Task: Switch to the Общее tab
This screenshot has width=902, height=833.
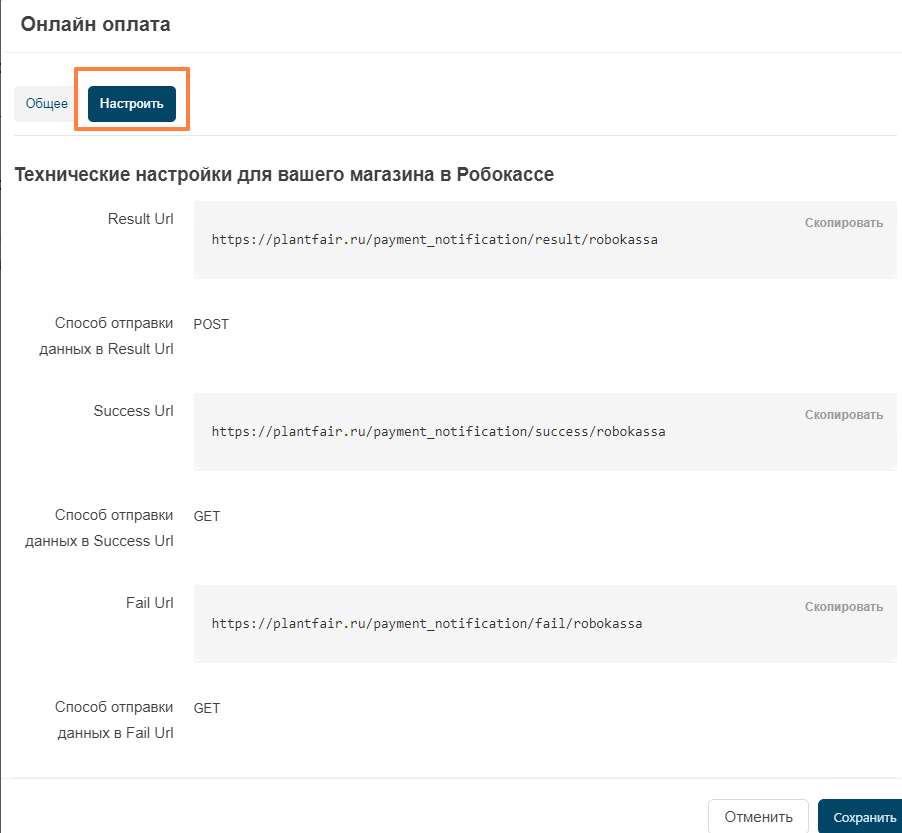Action: pos(47,104)
